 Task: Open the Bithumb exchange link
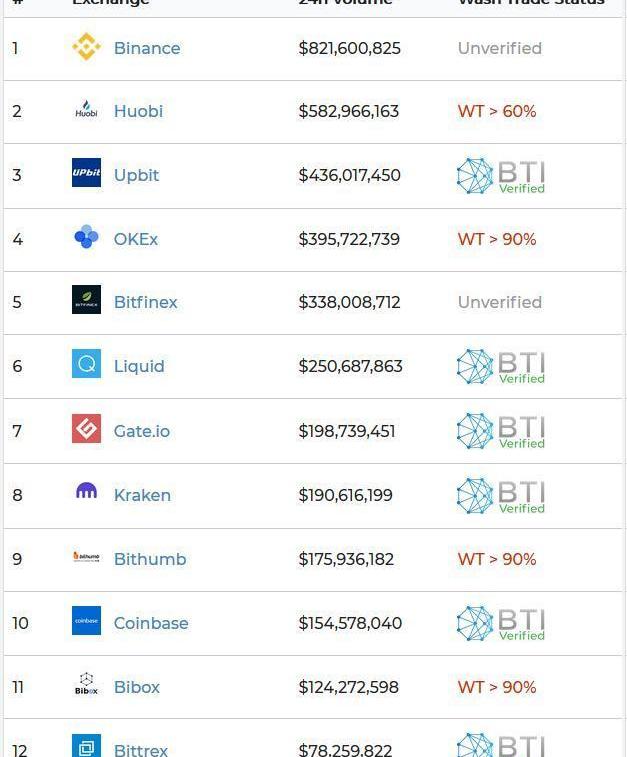point(150,559)
